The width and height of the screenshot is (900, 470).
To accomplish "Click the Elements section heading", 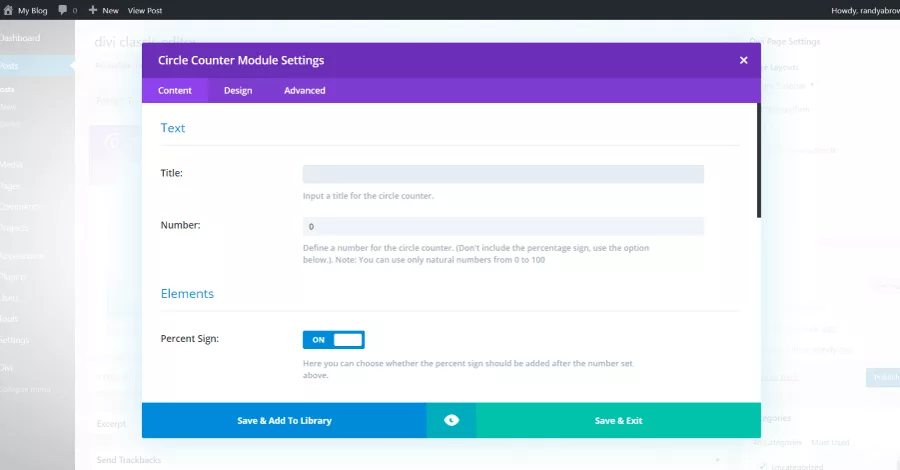I will click(187, 294).
